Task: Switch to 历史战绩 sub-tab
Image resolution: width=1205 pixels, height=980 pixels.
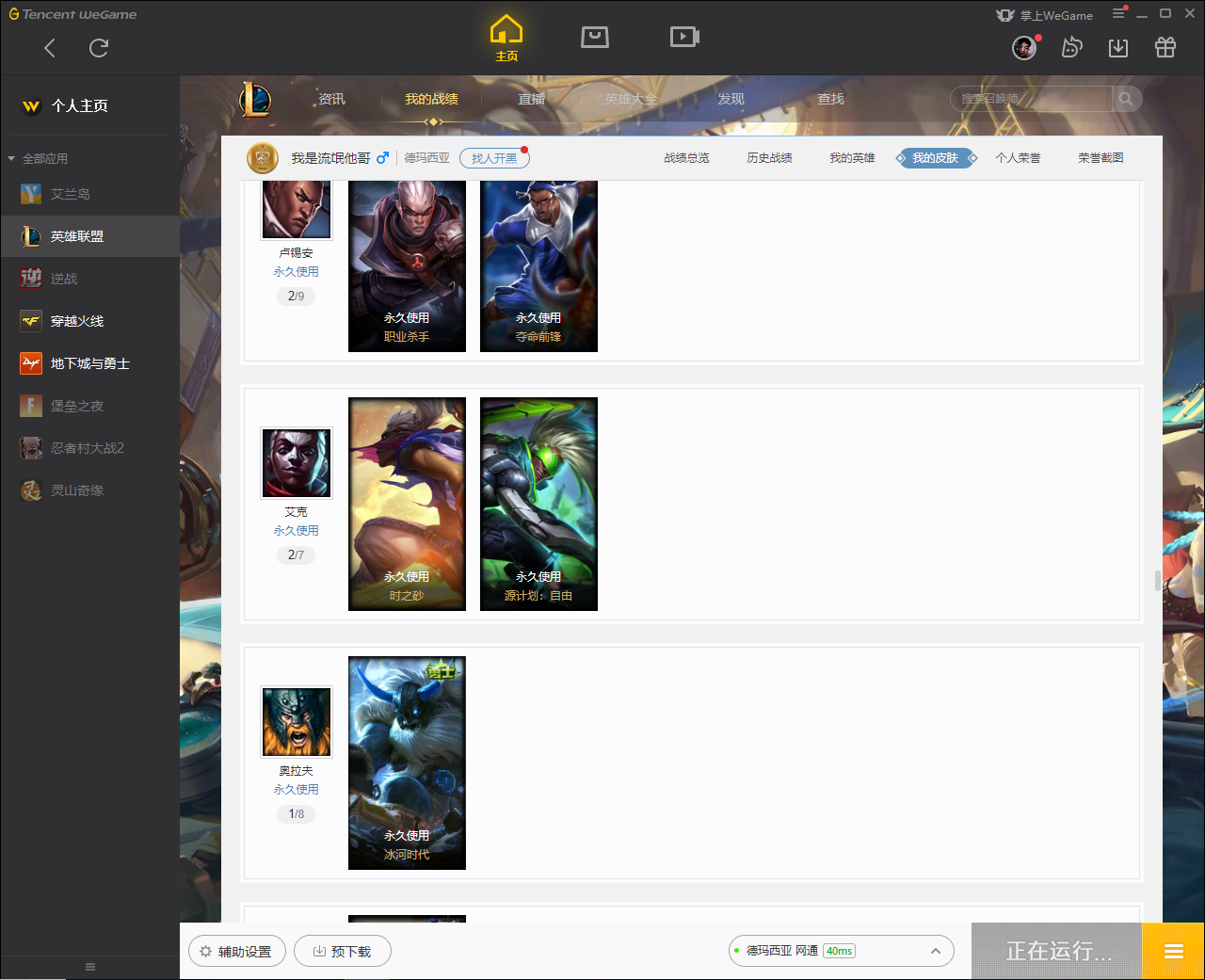Action: point(769,158)
